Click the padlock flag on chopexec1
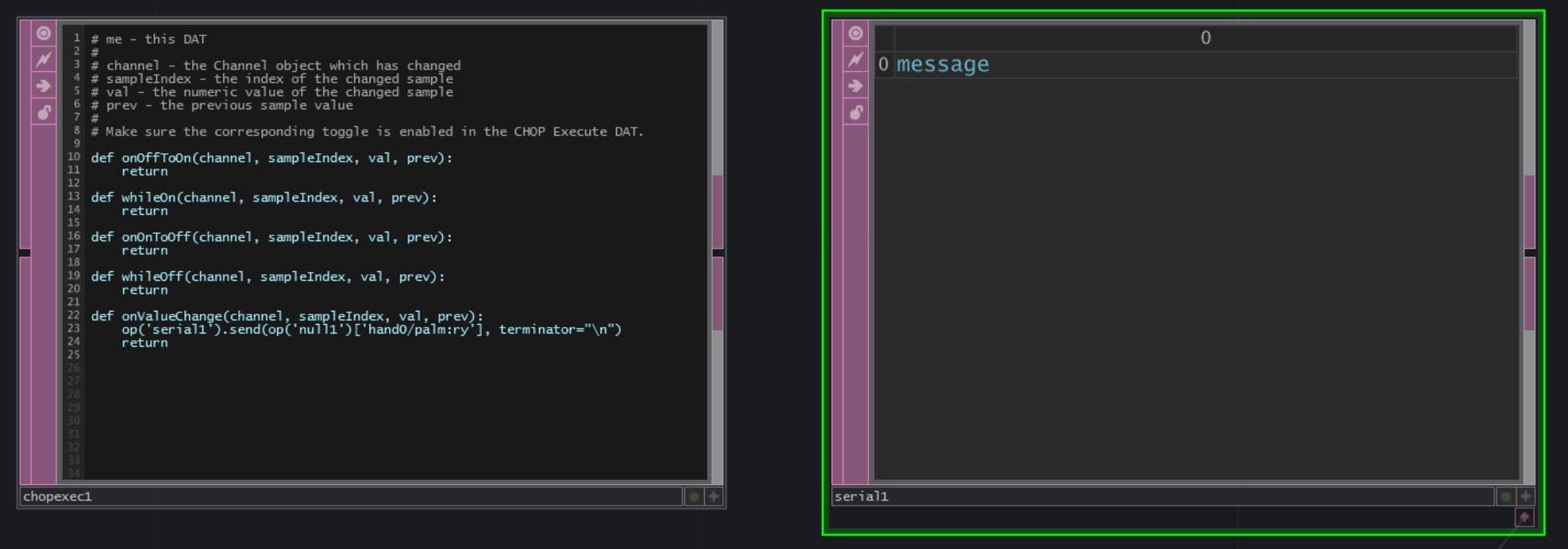Image resolution: width=1568 pixels, height=549 pixels. [x=44, y=112]
